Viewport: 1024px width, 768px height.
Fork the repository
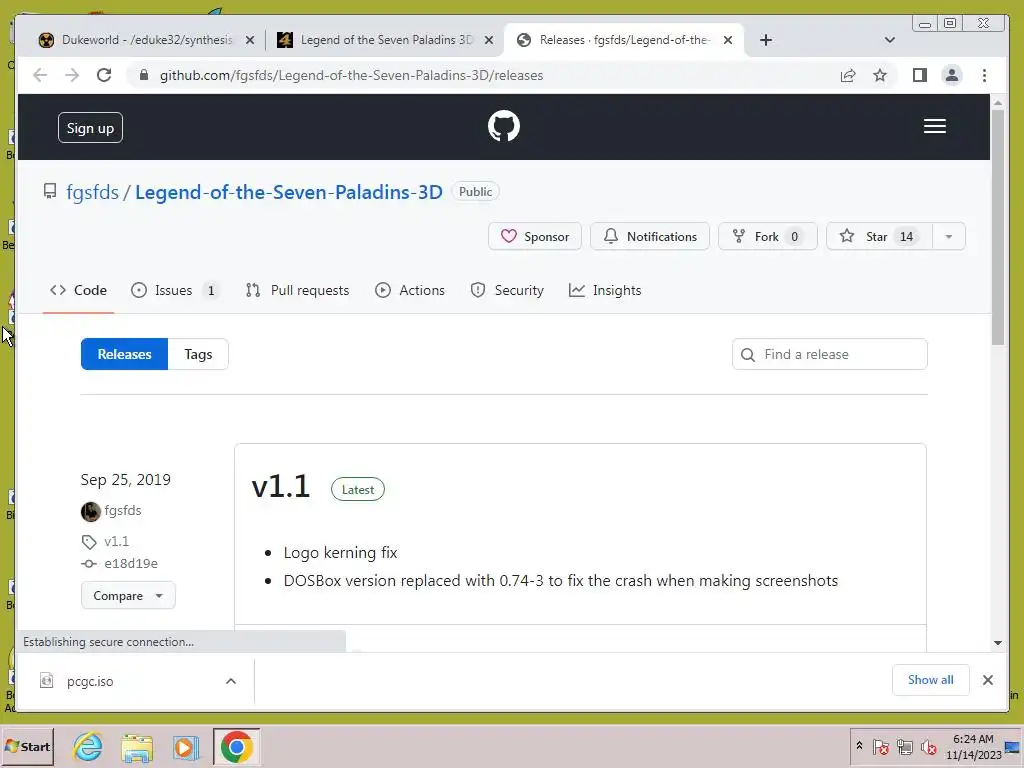[767, 236]
